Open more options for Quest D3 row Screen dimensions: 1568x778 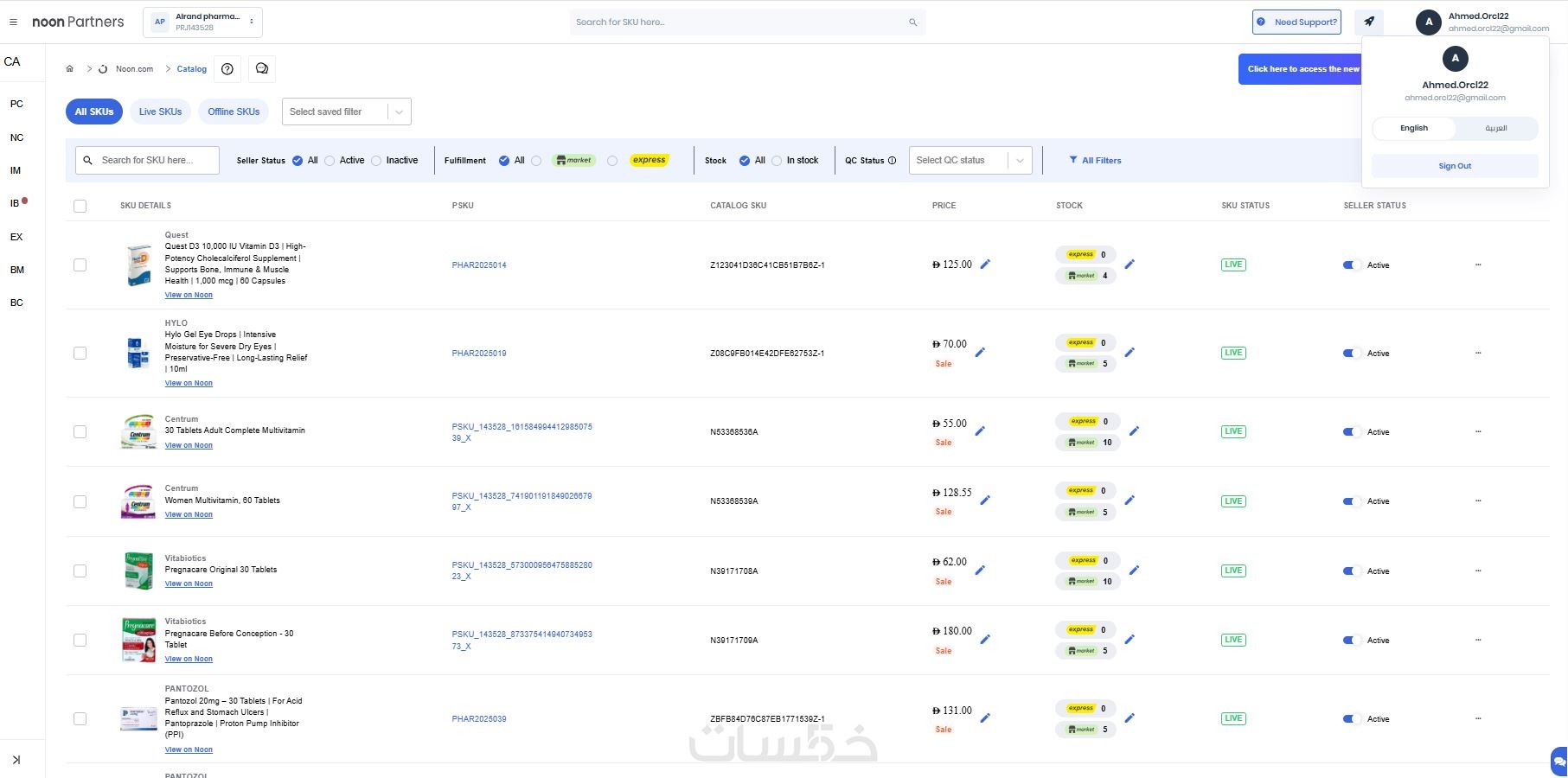[1478, 265]
